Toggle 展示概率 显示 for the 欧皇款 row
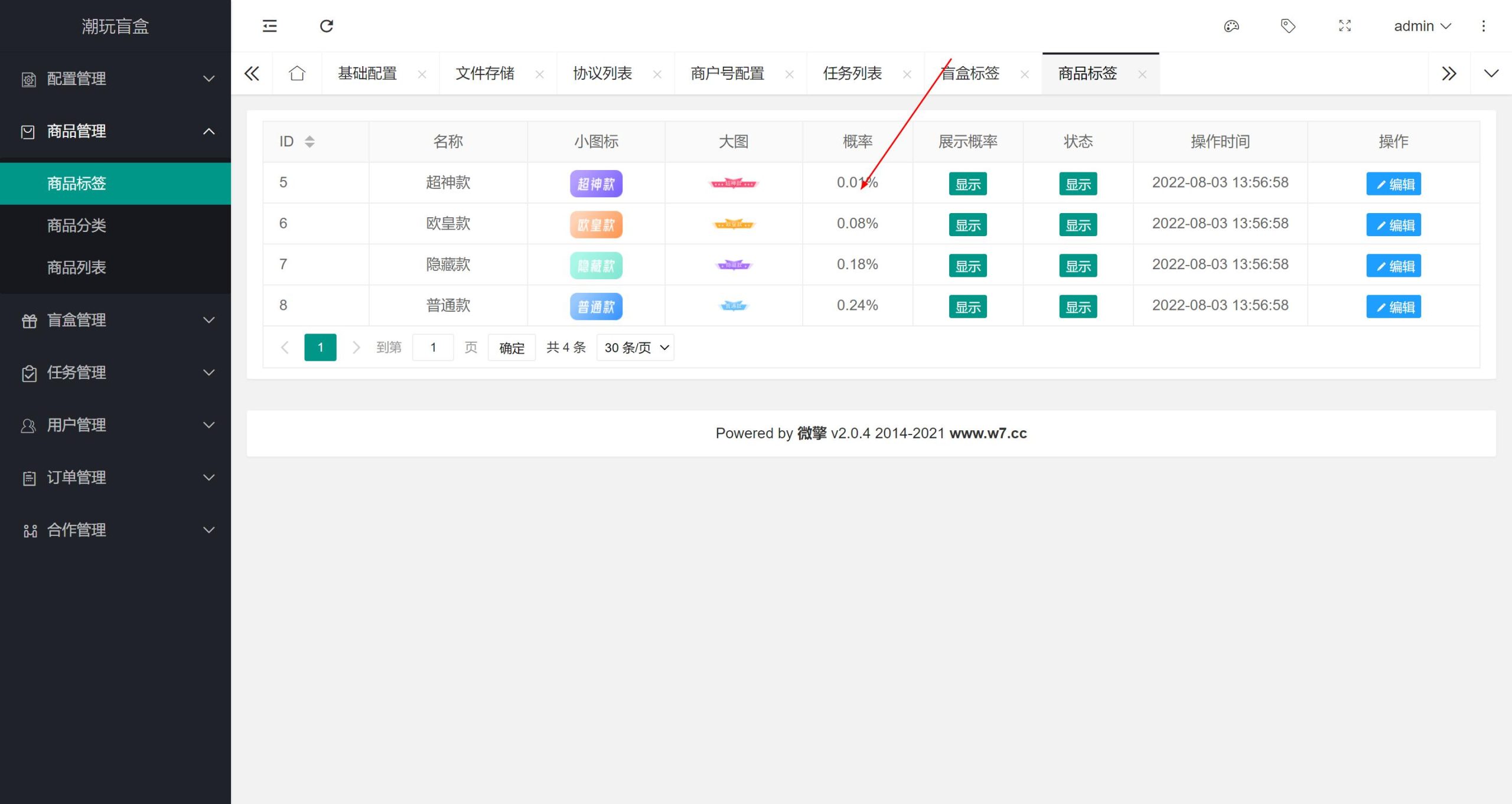Screen dimensions: 1512x804 (968, 224)
